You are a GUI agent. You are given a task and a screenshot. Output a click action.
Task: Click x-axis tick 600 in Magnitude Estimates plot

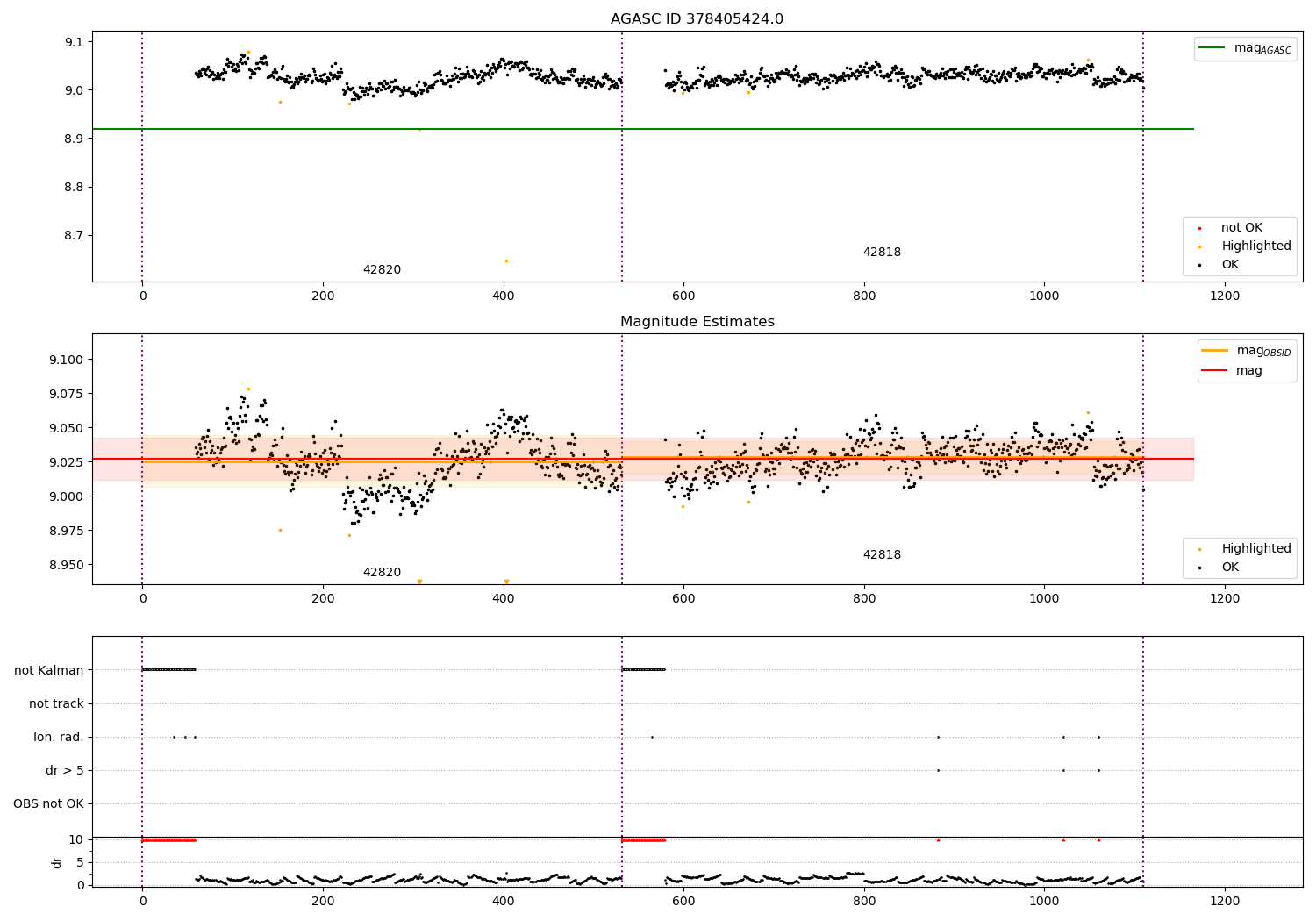[x=683, y=599]
